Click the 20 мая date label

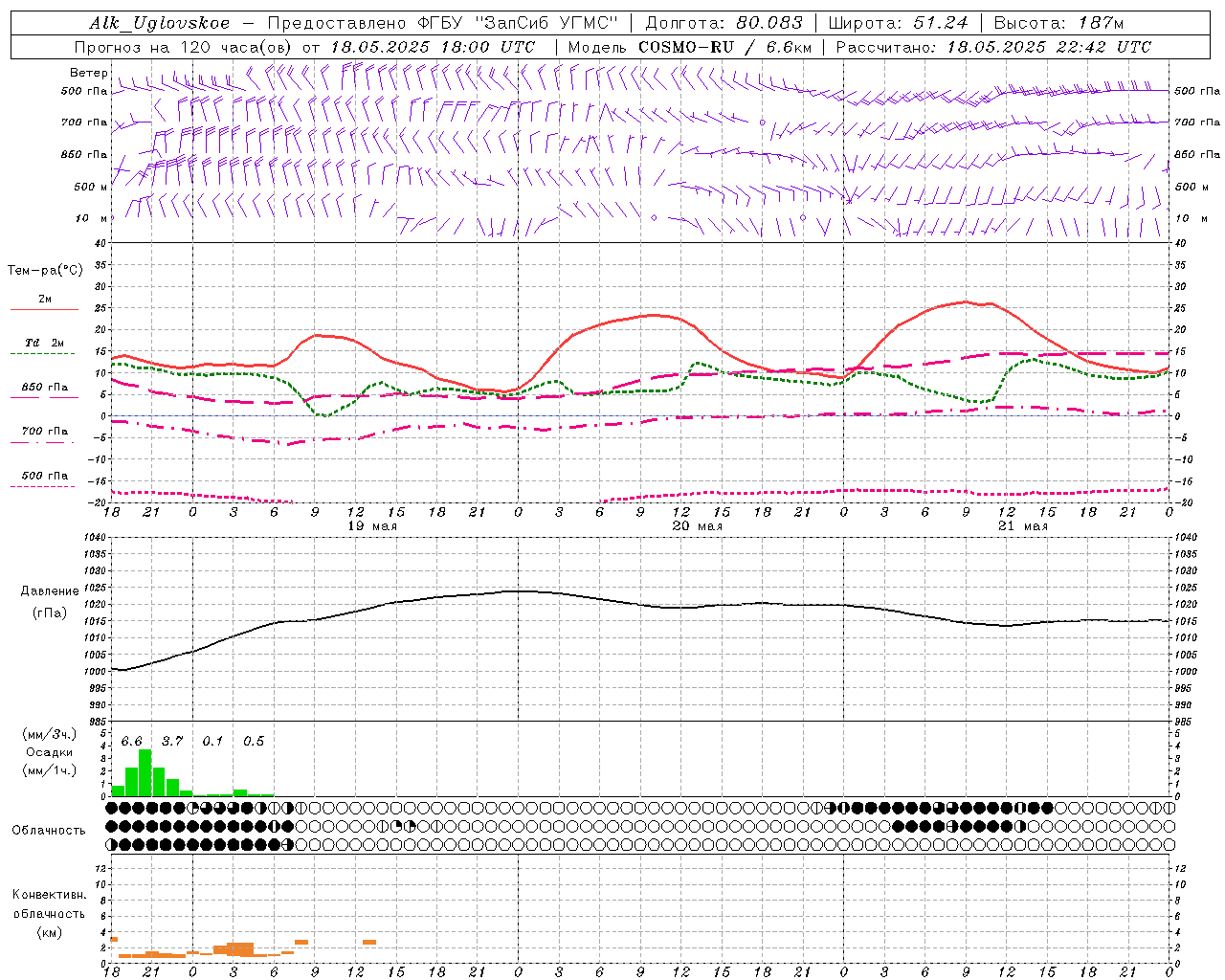tap(698, 526)
